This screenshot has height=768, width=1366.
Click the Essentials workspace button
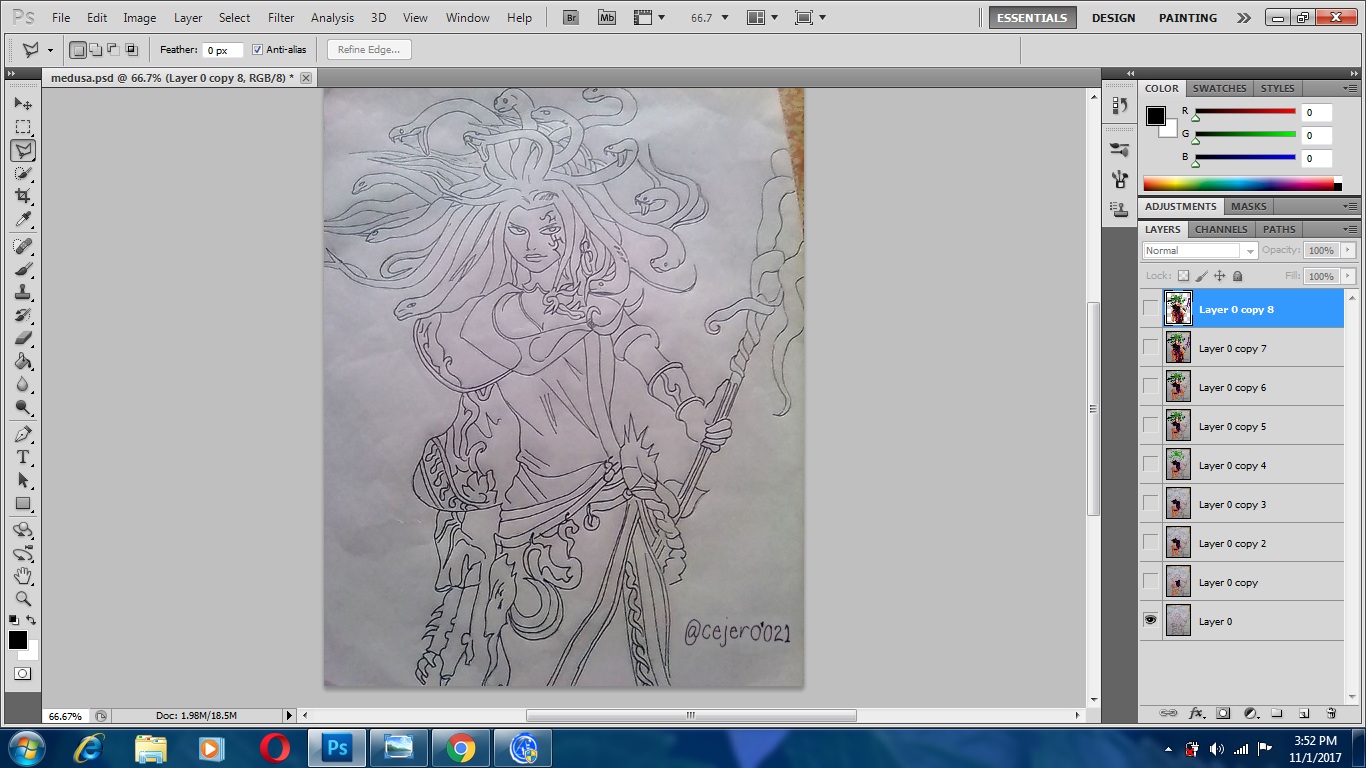point(1033,18)
